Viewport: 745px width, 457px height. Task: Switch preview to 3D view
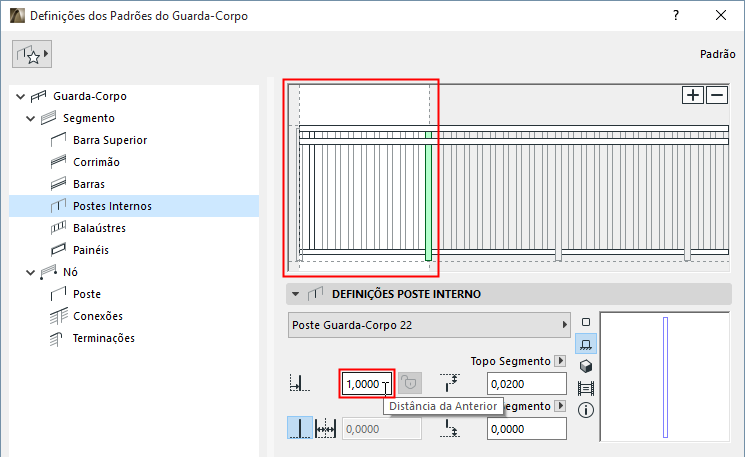586,366
